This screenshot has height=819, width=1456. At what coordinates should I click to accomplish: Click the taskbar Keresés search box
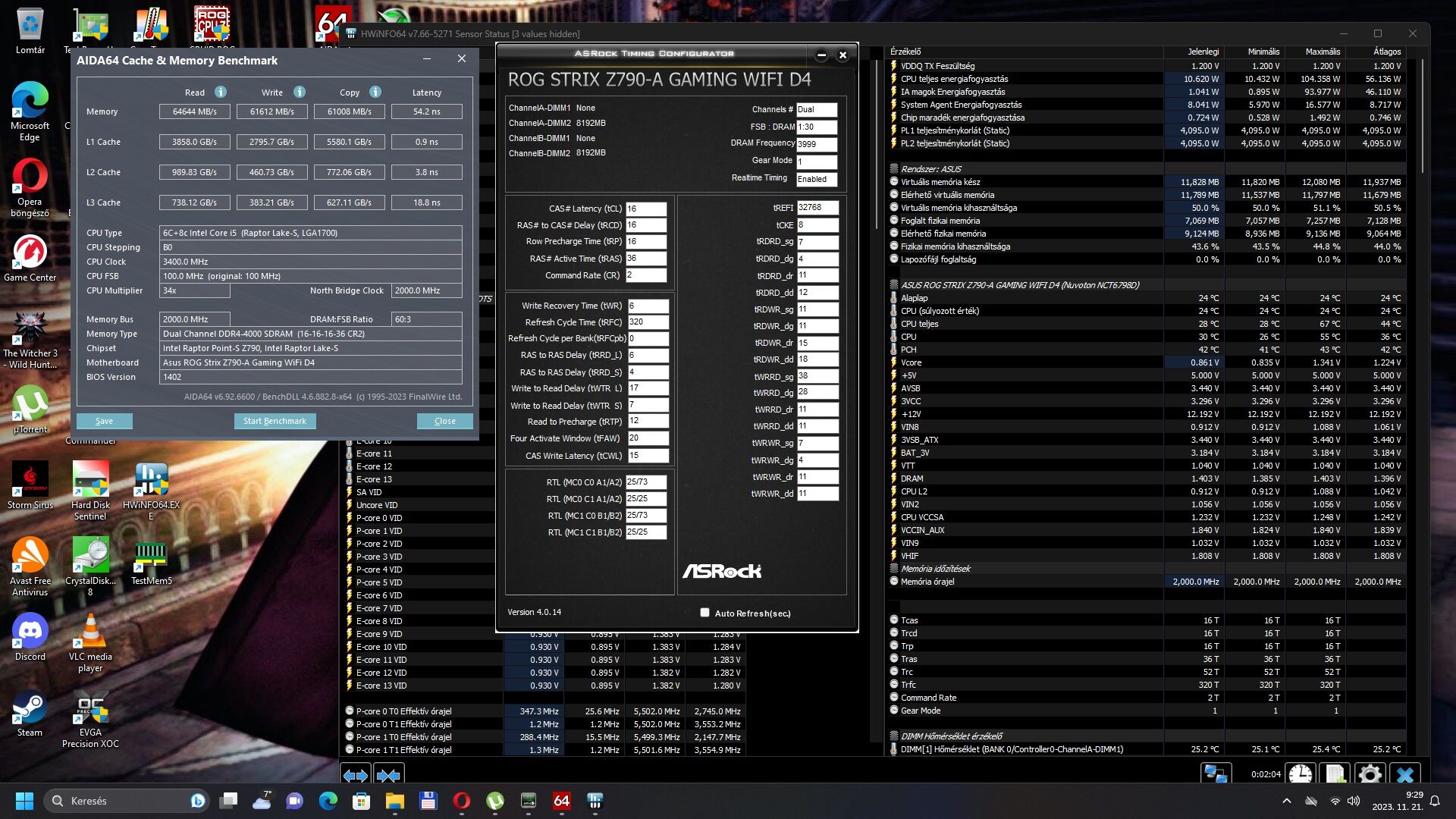coord(125,801)
